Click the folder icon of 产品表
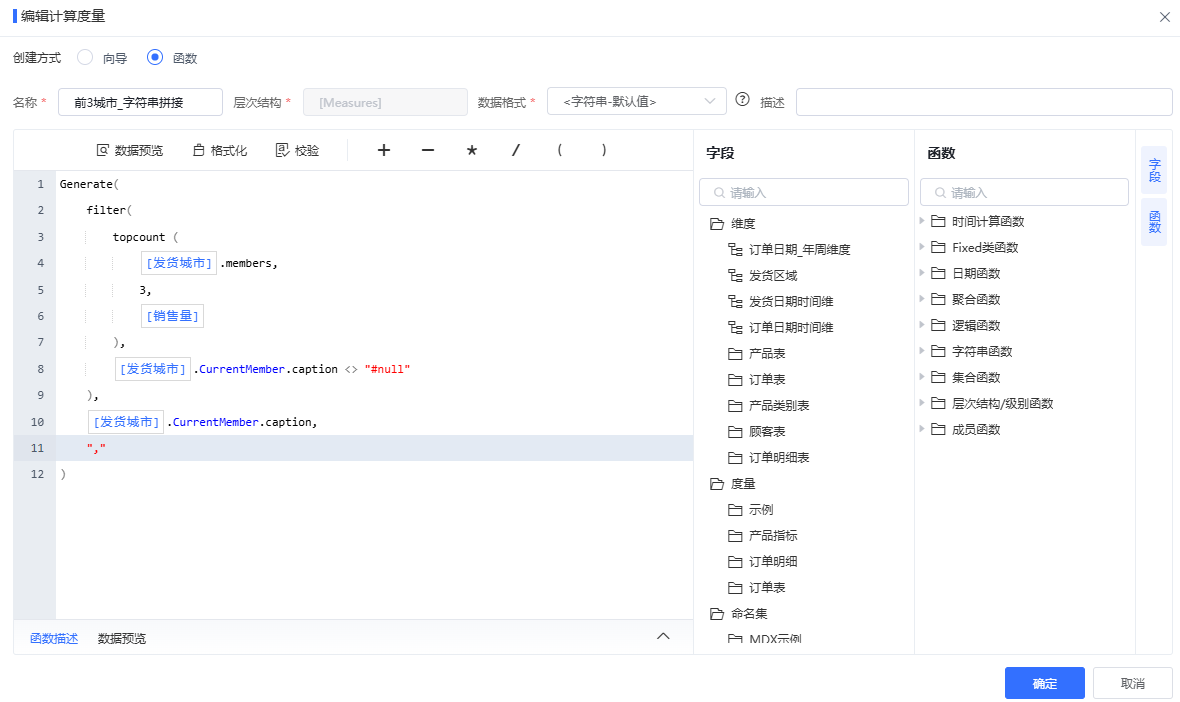This screenshot has height=702, width=1180. coord(735,354)
